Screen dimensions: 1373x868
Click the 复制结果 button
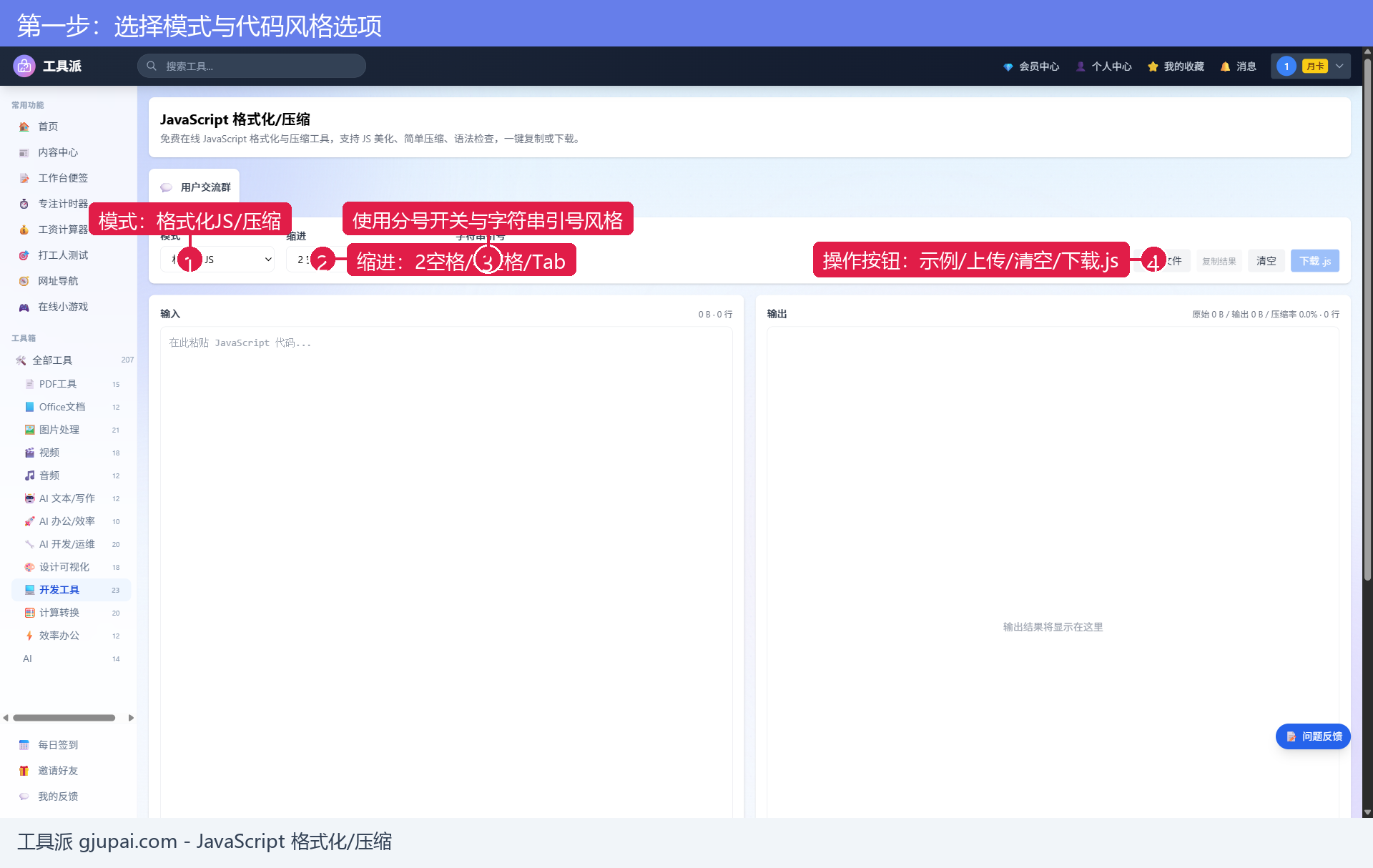[1219, 261]
